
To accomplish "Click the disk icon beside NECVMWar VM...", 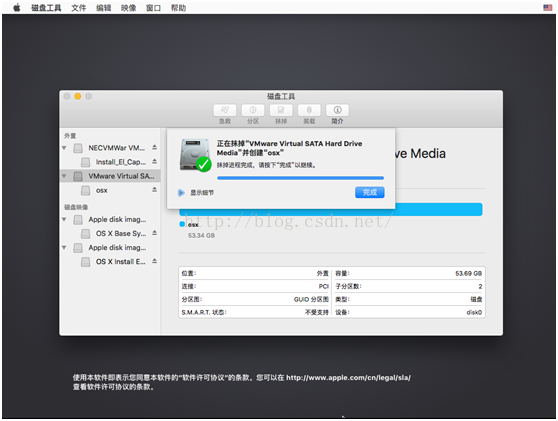I will tap(78, 148).
